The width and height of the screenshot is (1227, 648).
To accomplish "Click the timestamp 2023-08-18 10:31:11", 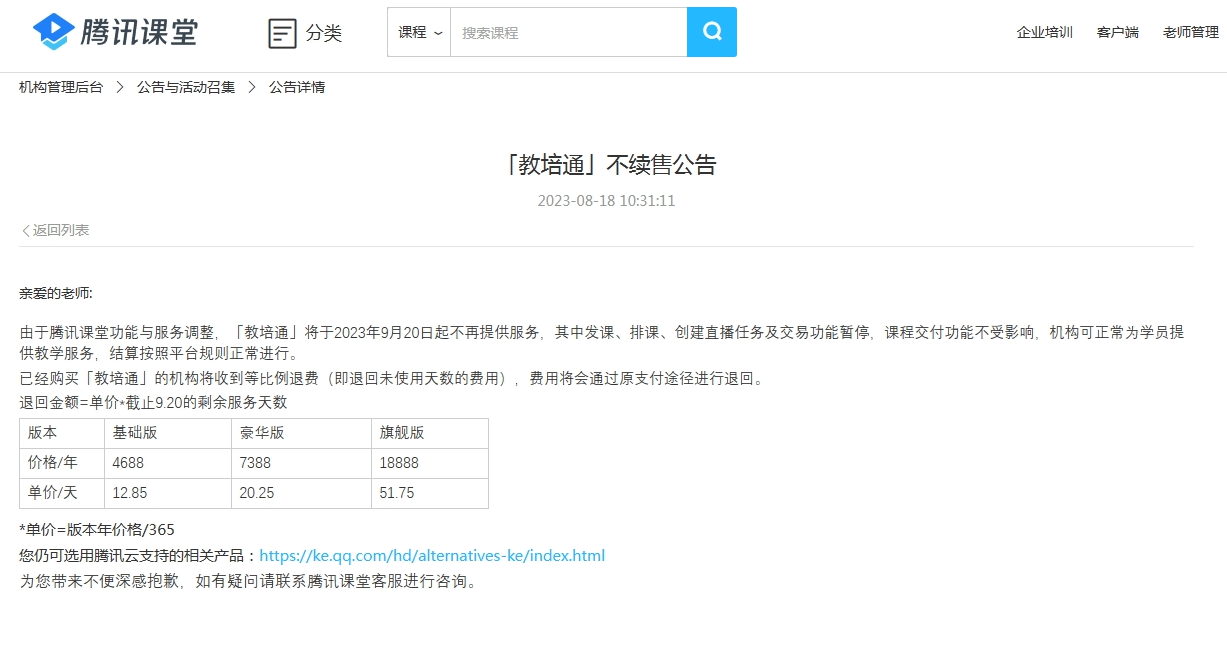I will click(606, 200).
